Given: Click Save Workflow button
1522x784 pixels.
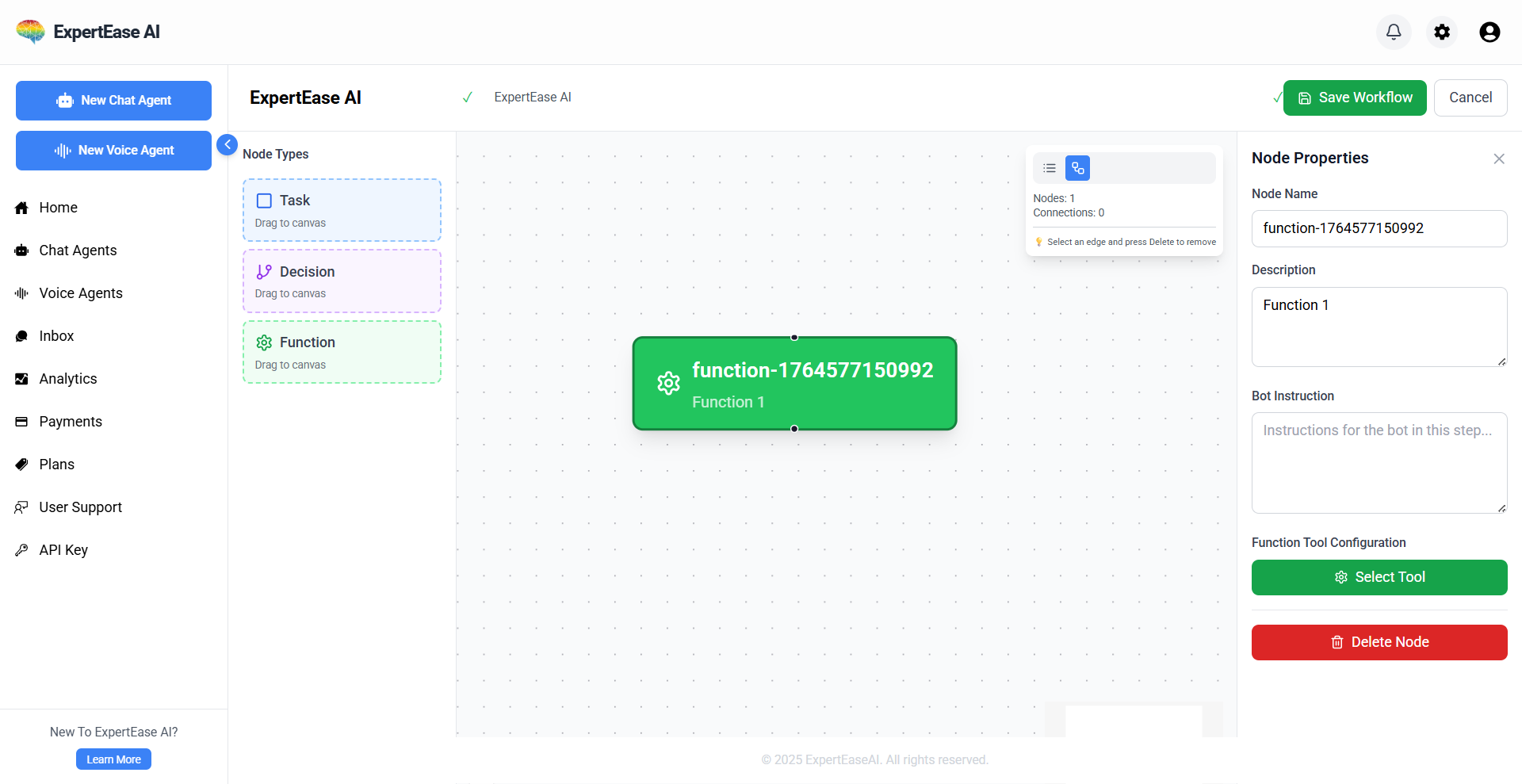Looking at the screenshot, I should [1354, 98].
